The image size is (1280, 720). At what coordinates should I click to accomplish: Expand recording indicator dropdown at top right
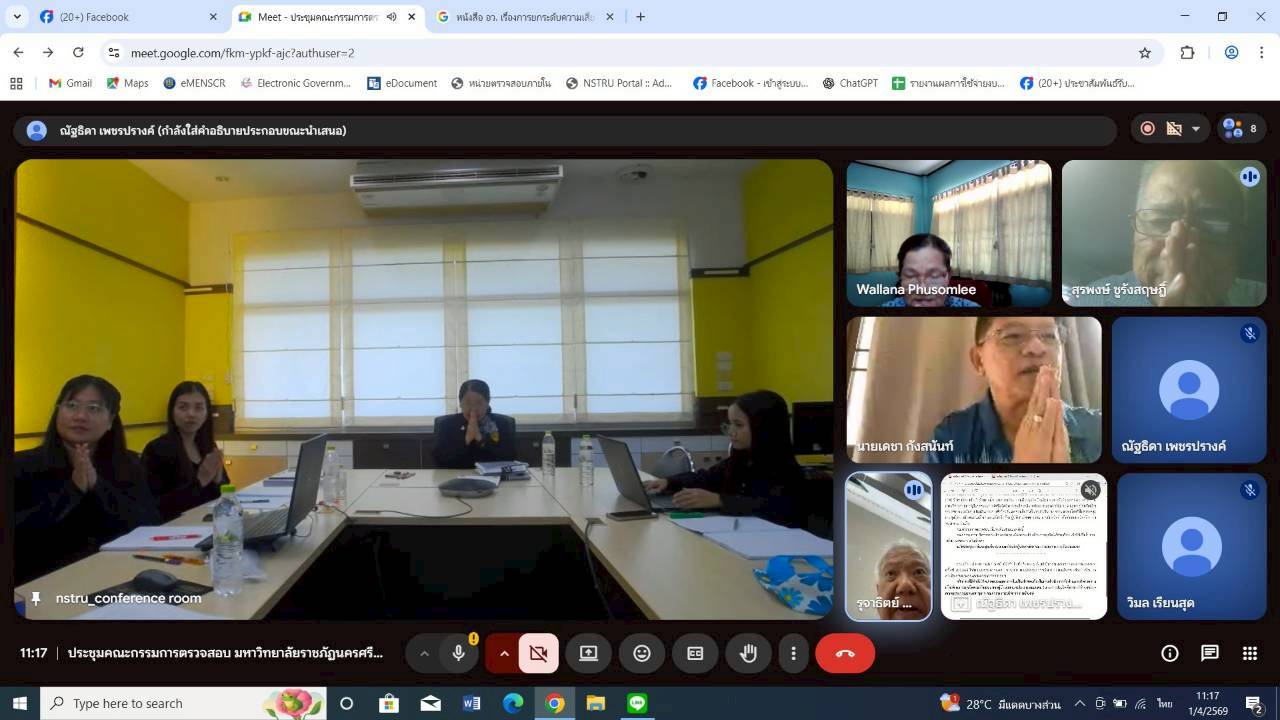[1195, 129]
